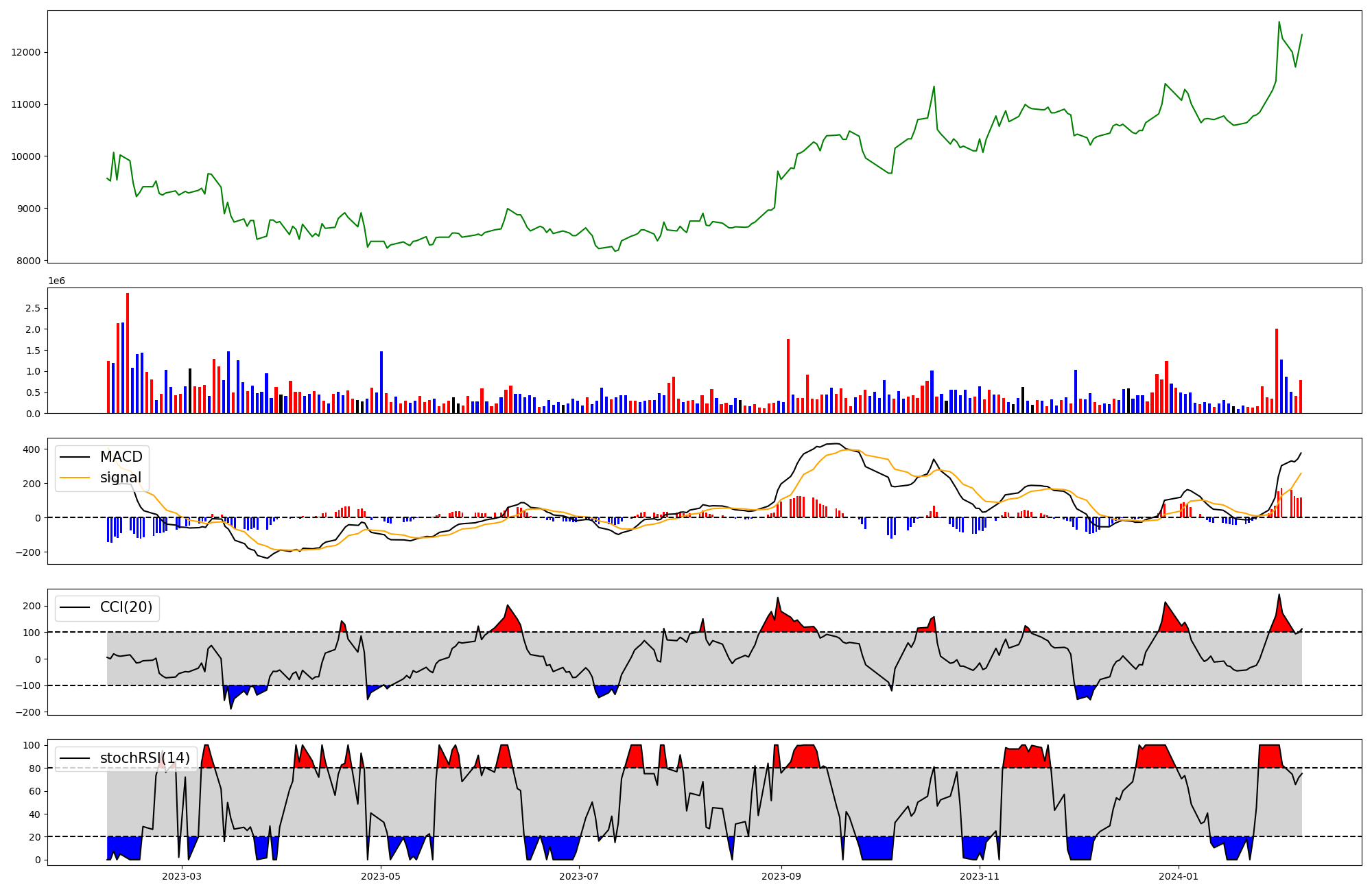
Task: Click the 2023-09 x-axis date label
Action: [781, 876]
